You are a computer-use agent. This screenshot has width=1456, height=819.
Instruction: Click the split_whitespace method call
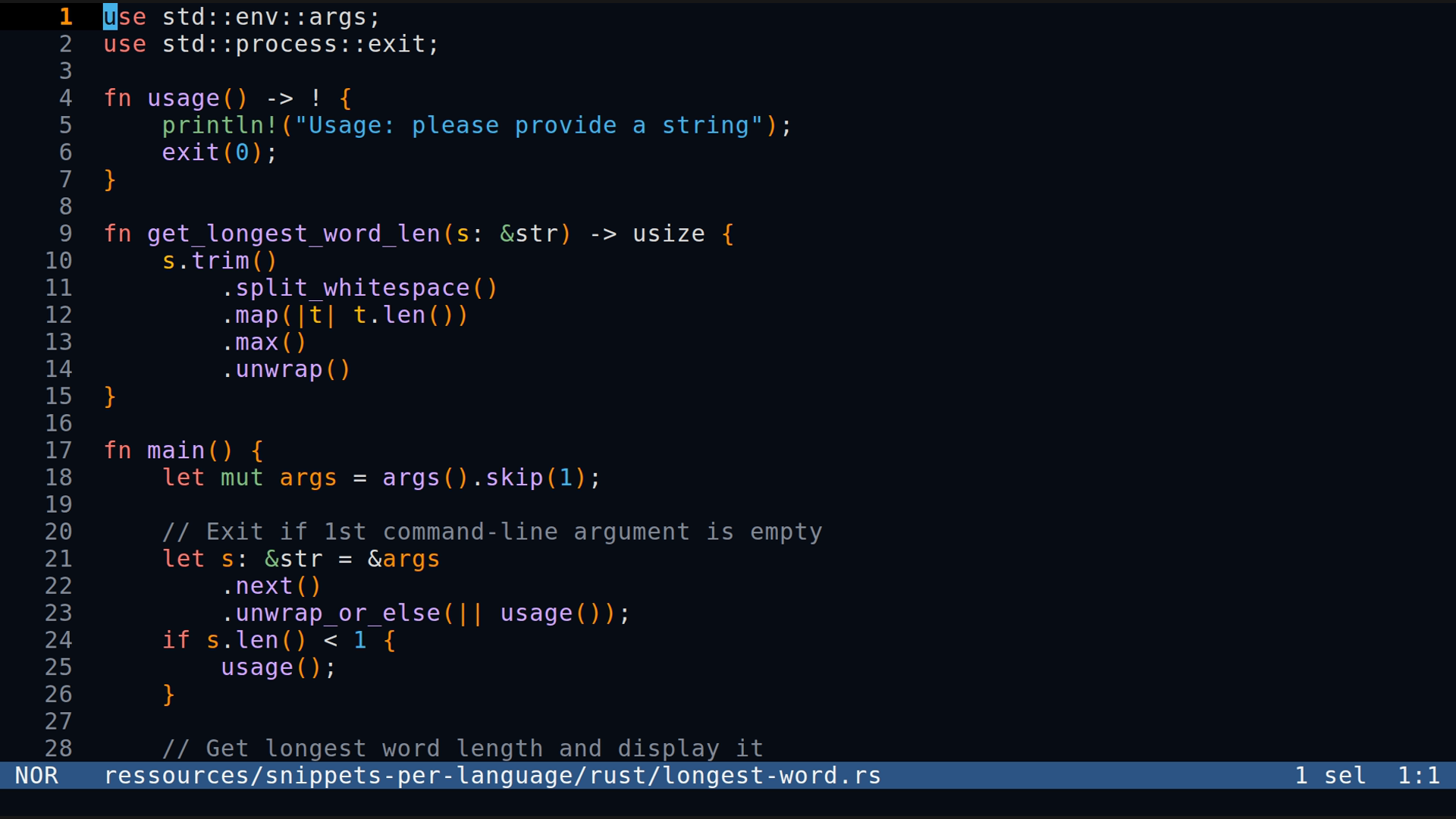tap(352, 288)
